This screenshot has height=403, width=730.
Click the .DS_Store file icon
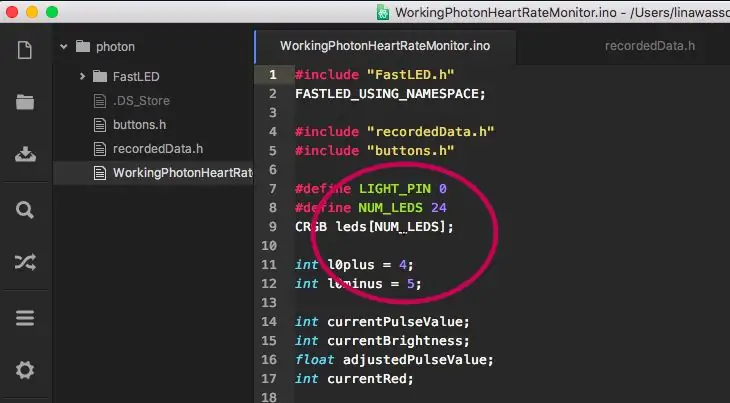coord(100,101)
